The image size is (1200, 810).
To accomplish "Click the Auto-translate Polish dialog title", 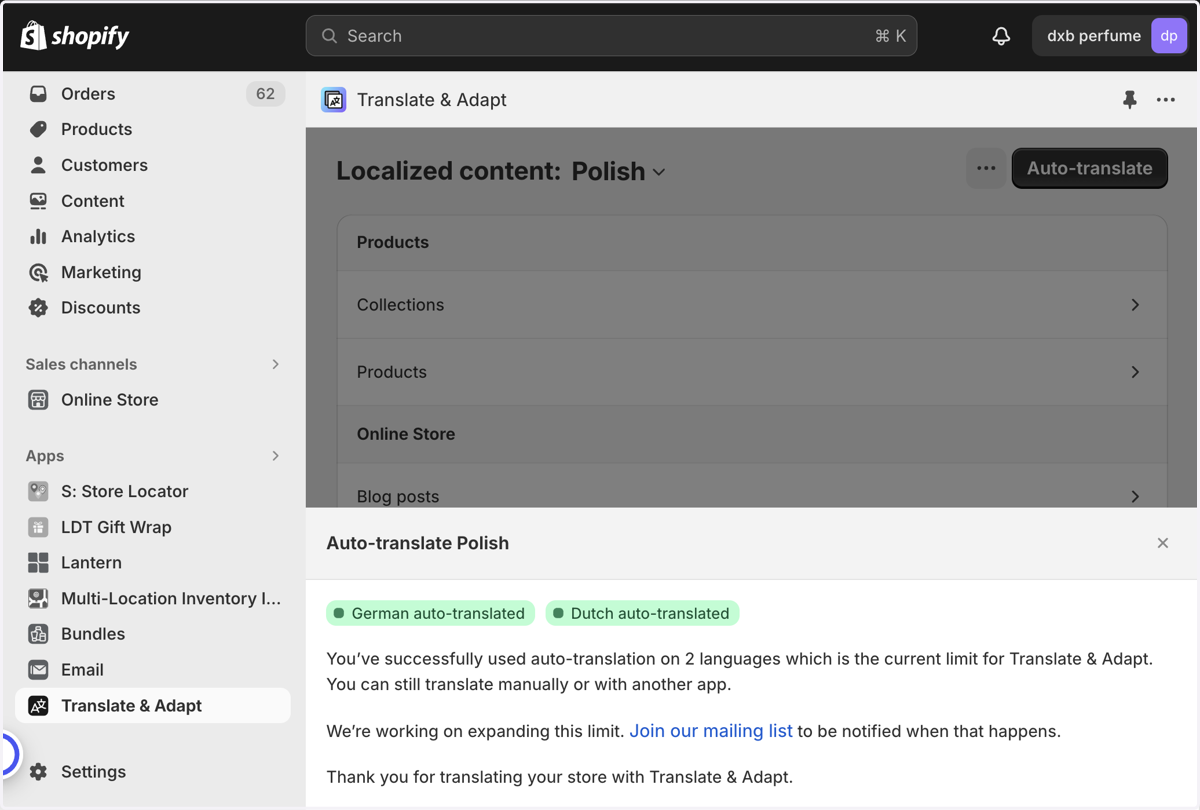I will [418, 543].
